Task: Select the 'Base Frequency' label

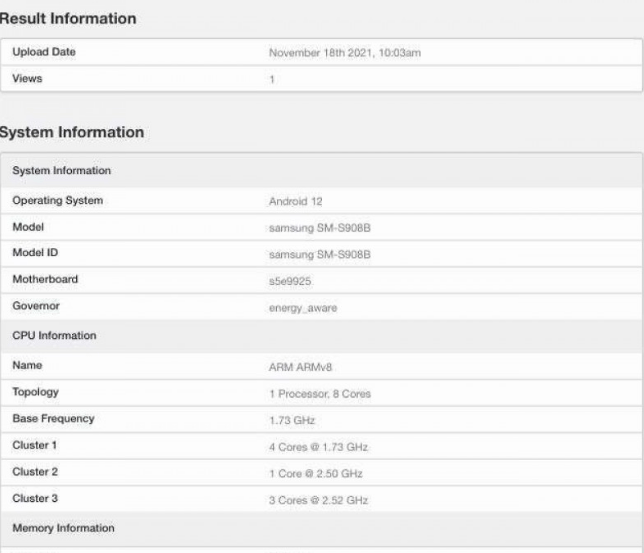Action: pyautogui.click(x=53, y=419)
